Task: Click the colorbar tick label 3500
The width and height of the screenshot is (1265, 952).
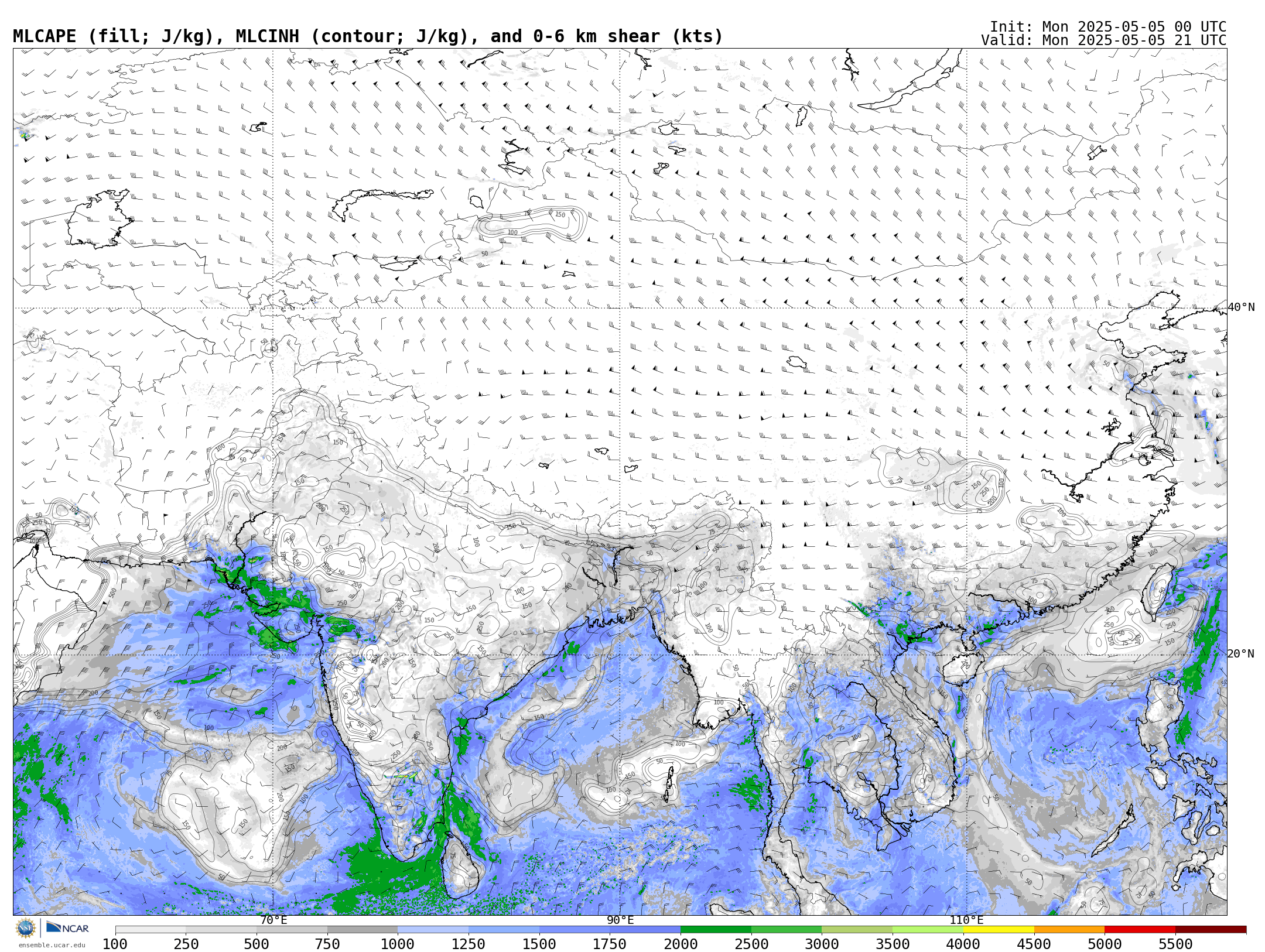Action: pos(893,944)
